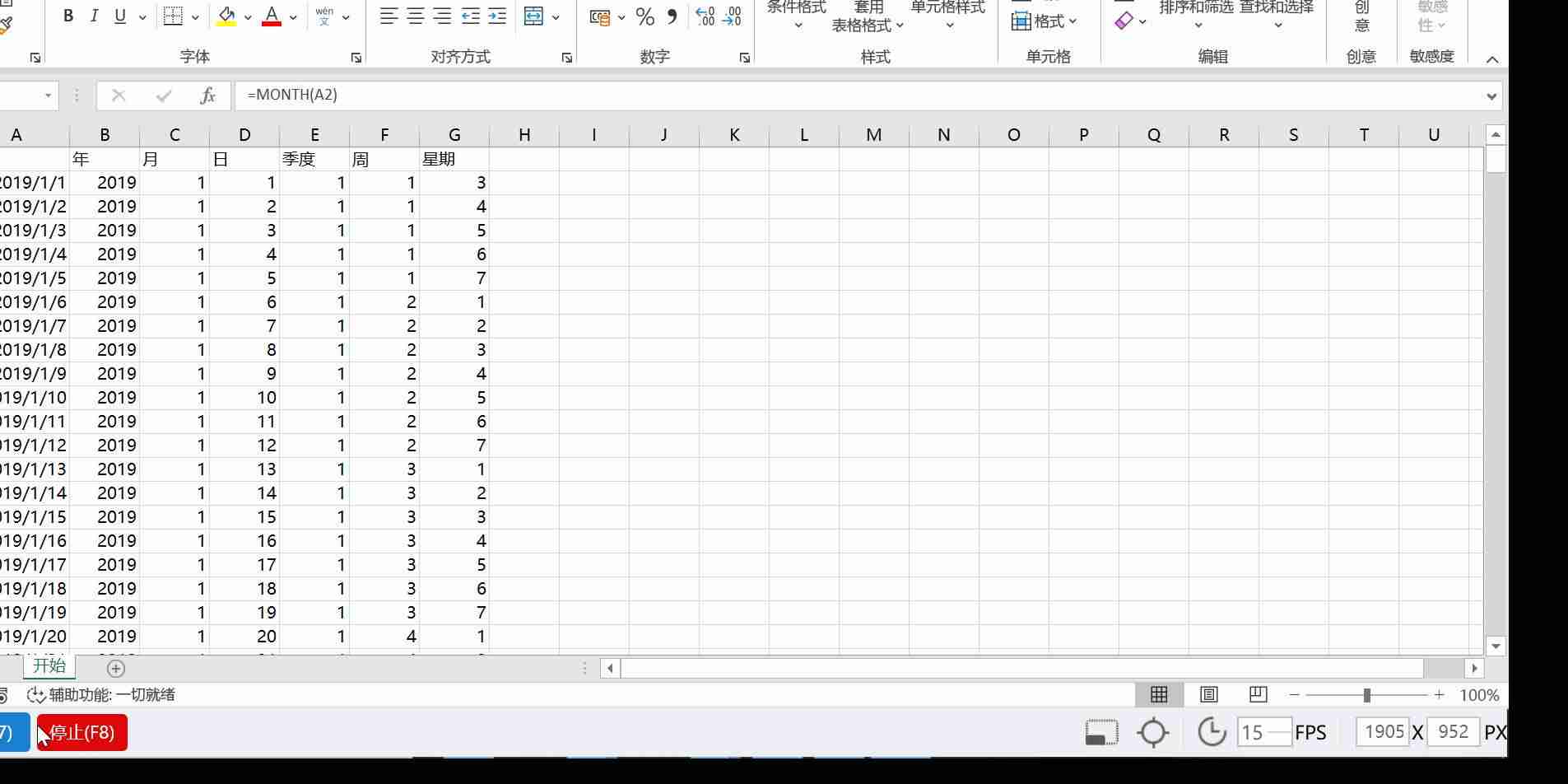1568x784 pixels.
Task: Click the clear eraser icon
Action: (x=1124, y=21)
